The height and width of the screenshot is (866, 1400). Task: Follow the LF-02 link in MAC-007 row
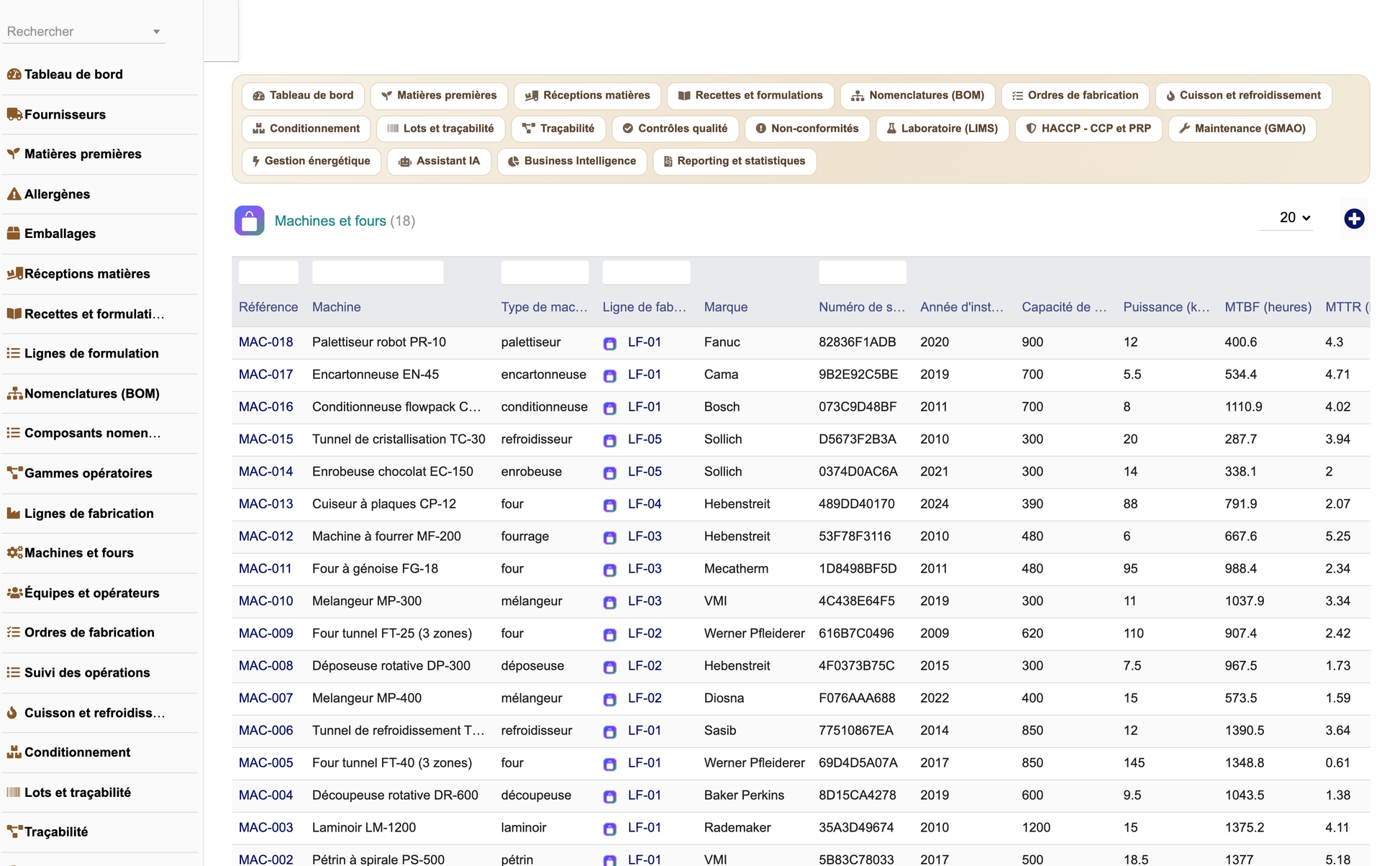pyautogui.click(x=645, y=698)
